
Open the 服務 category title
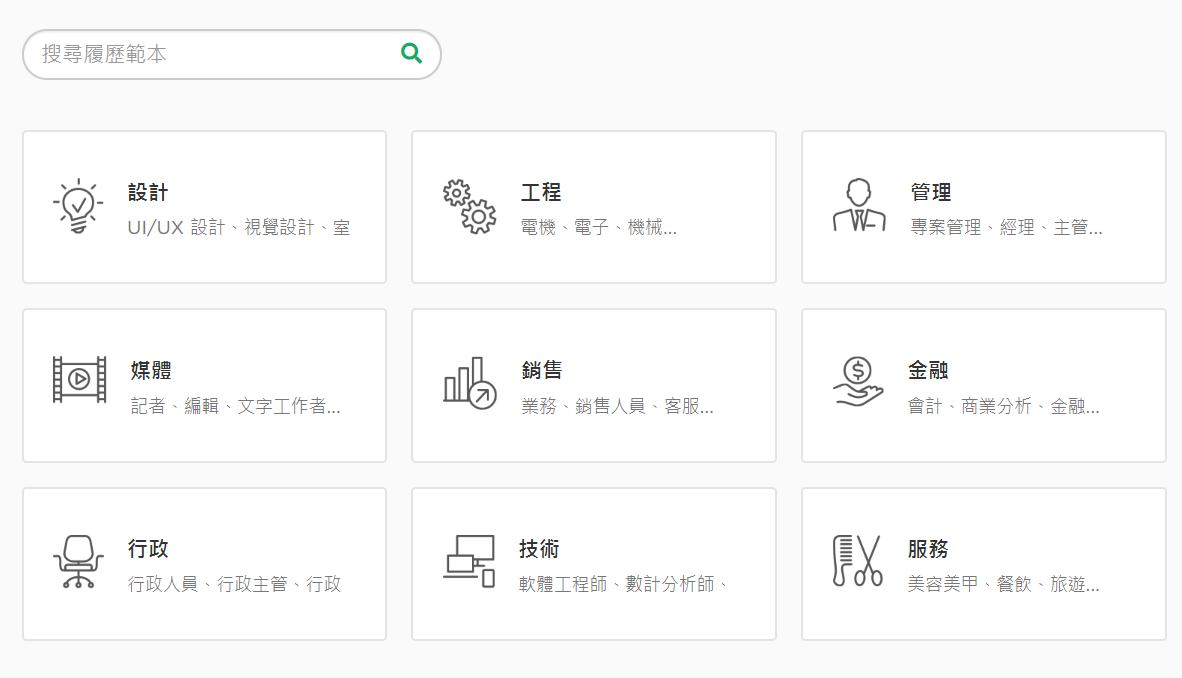(928, 549)
